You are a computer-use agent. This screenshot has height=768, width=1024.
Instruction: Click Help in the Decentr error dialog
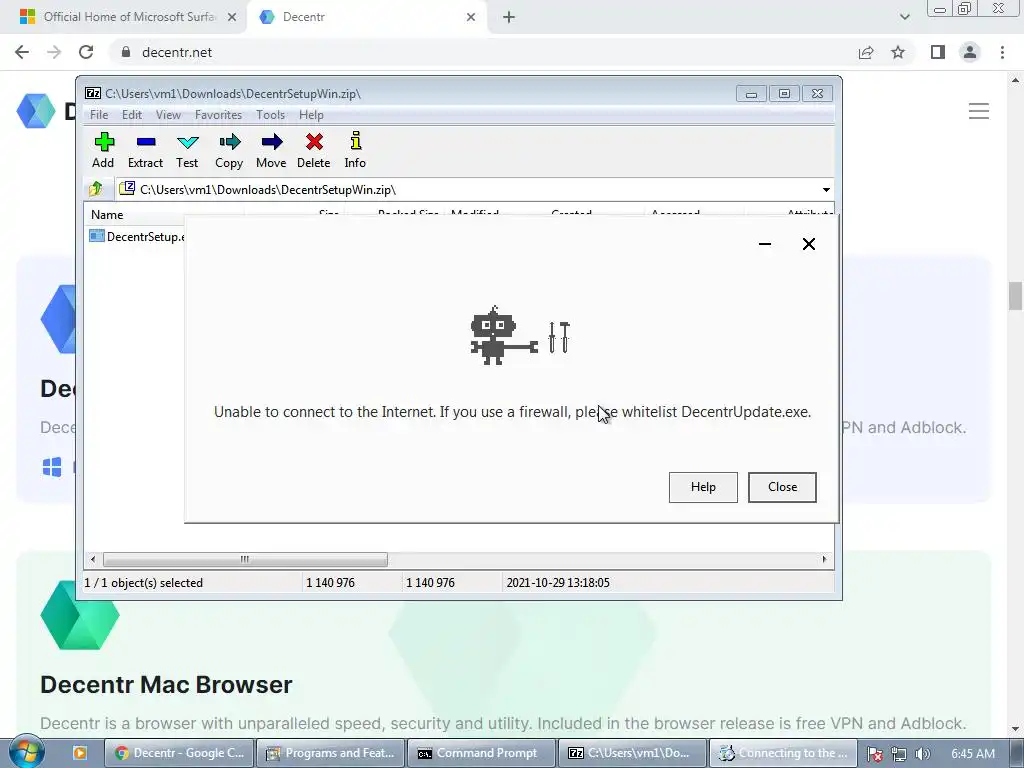(x=703, y=487)
